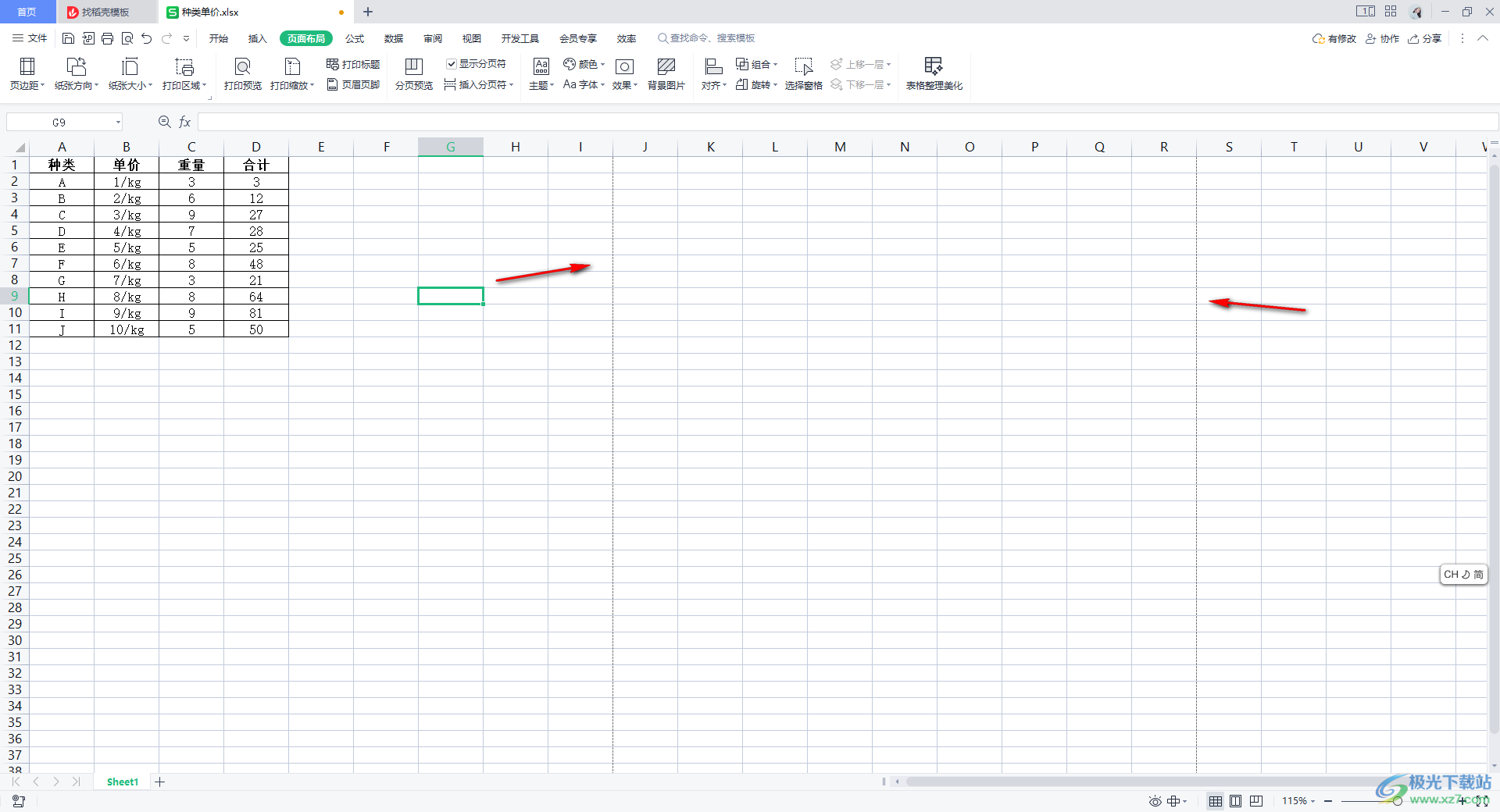The width and height of the screenshot is (1500, 812).
Task: Click zoom in plus icon in status bar
Action: click(x=1462, y=801)
